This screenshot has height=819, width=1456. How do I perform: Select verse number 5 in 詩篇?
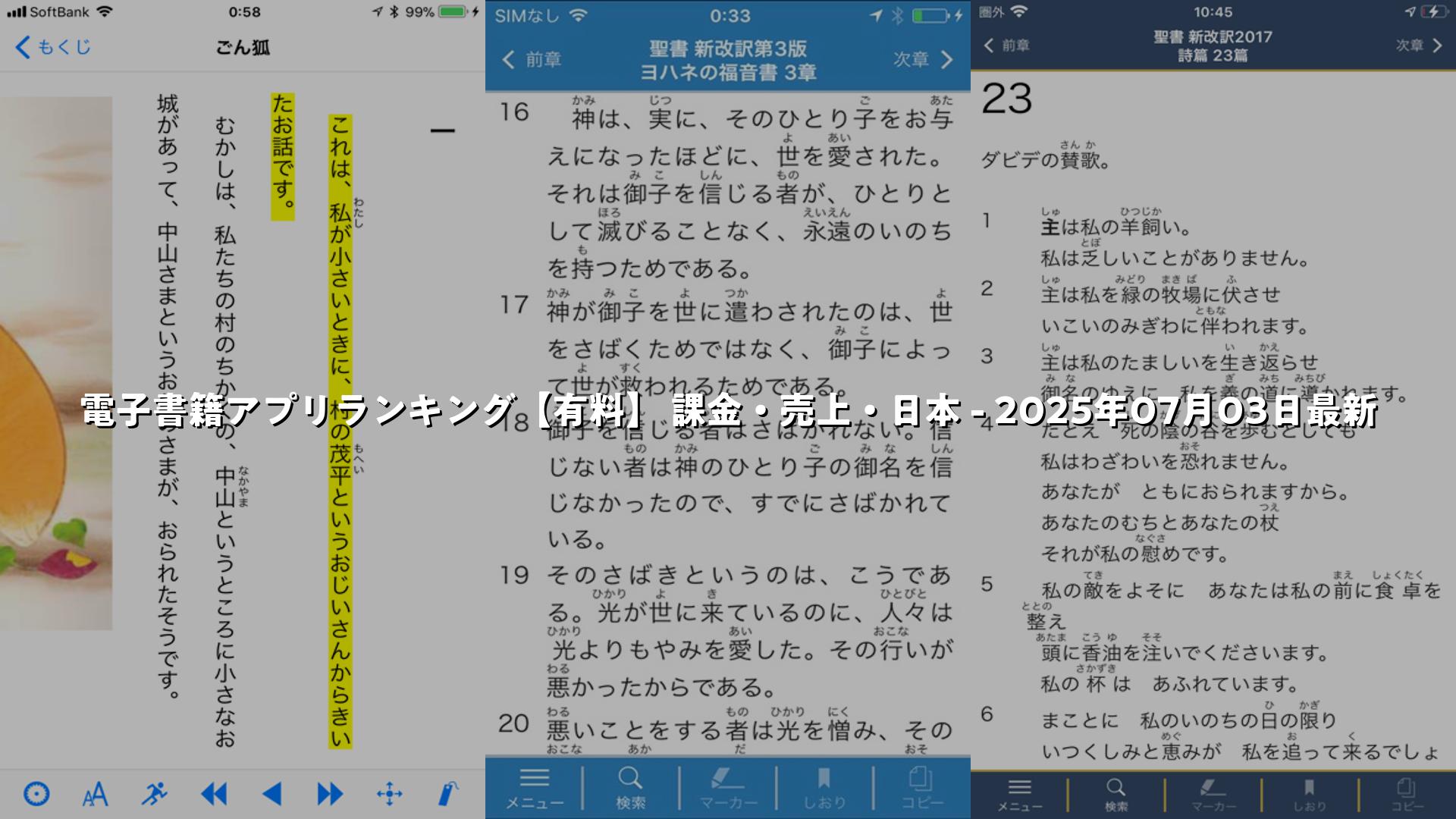click(x=987, y=584)
